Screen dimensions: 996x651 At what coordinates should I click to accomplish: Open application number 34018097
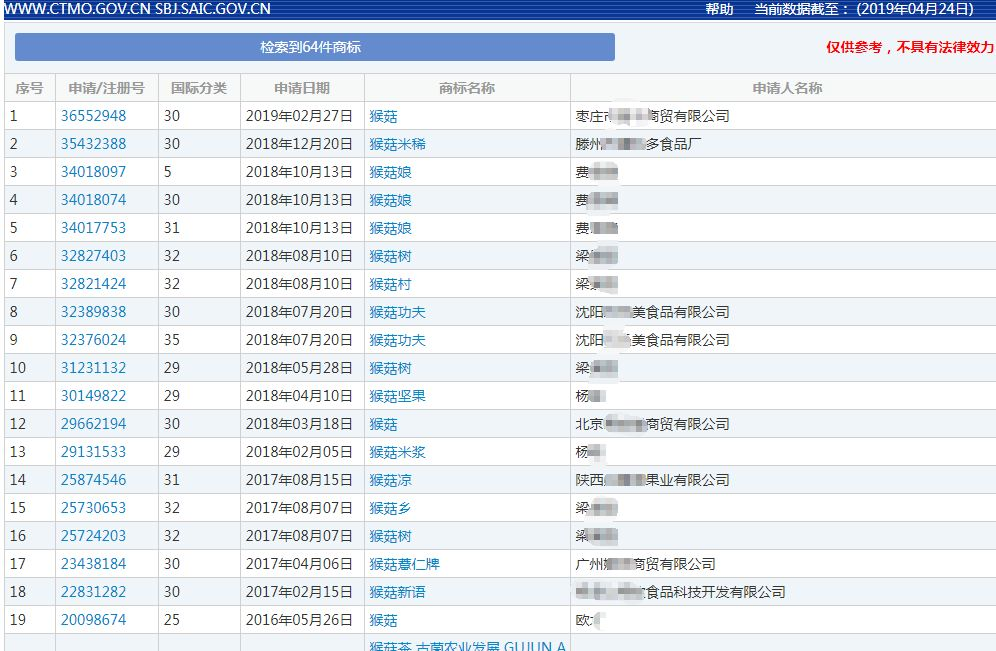(93, 172)
